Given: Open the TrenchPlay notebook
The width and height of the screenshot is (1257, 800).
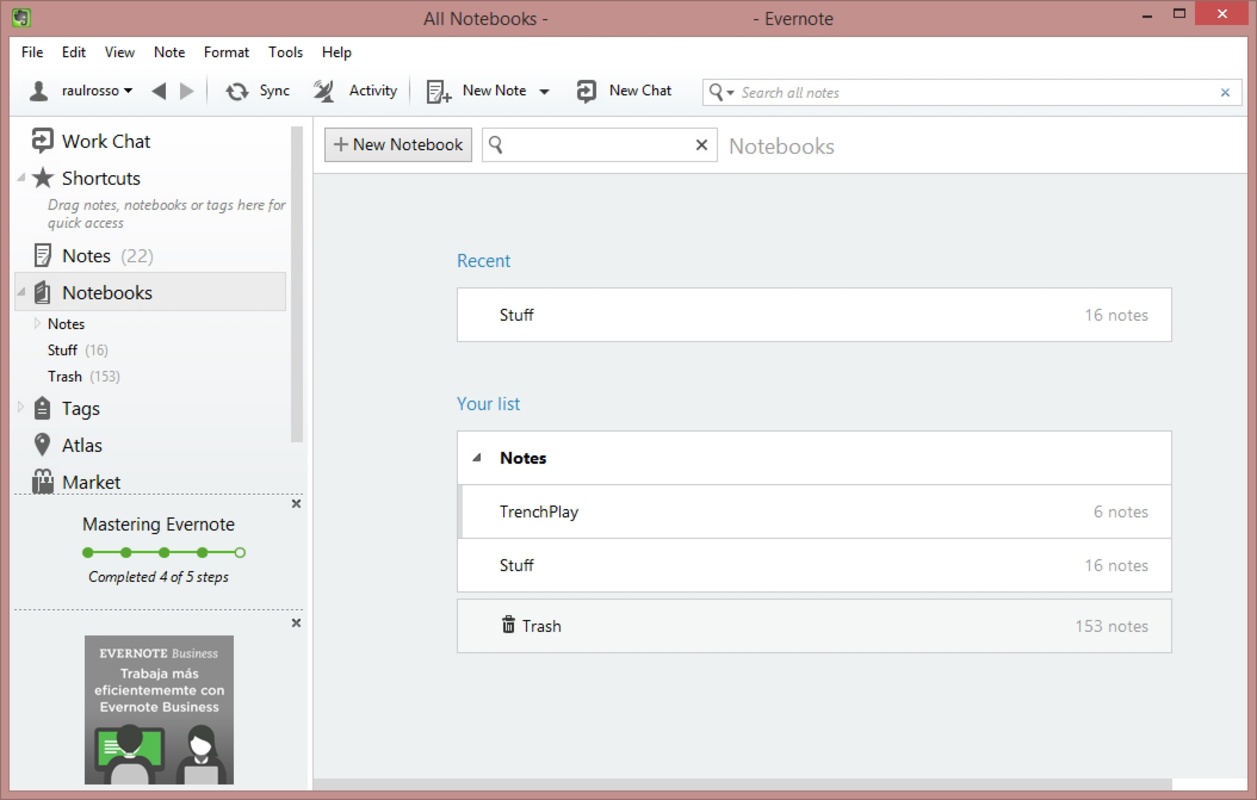Looking at the screenshot, I should coord(814,511).
